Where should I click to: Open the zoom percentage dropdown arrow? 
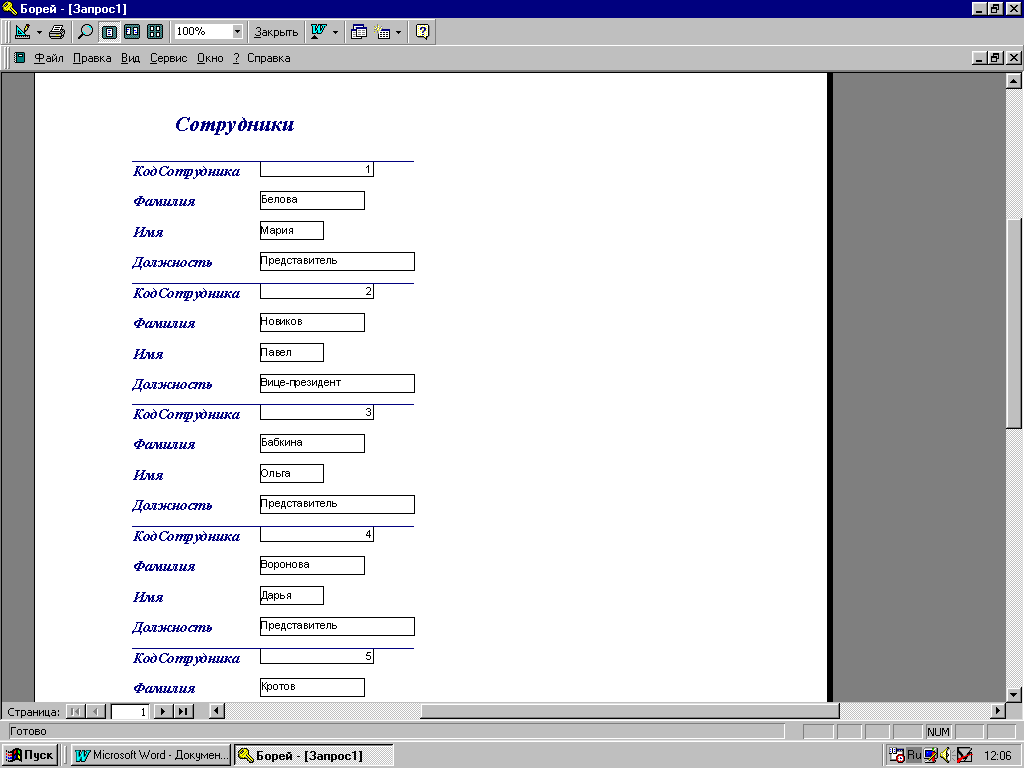point(237,31)
